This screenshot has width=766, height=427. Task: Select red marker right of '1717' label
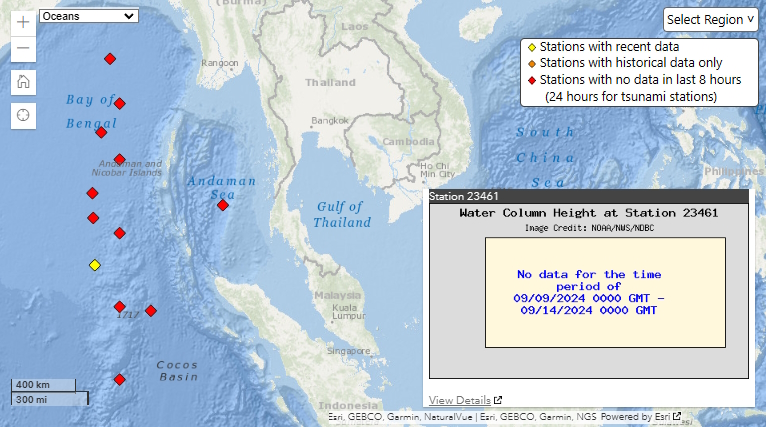coord(151,311)
